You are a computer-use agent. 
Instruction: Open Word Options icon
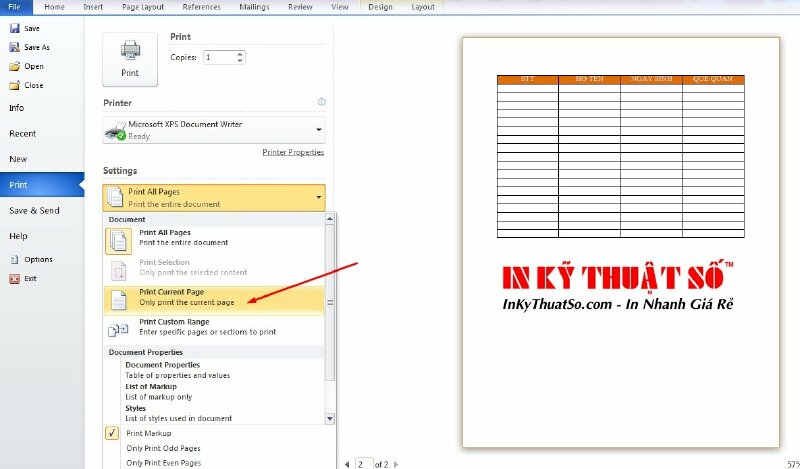coord(14,260)
